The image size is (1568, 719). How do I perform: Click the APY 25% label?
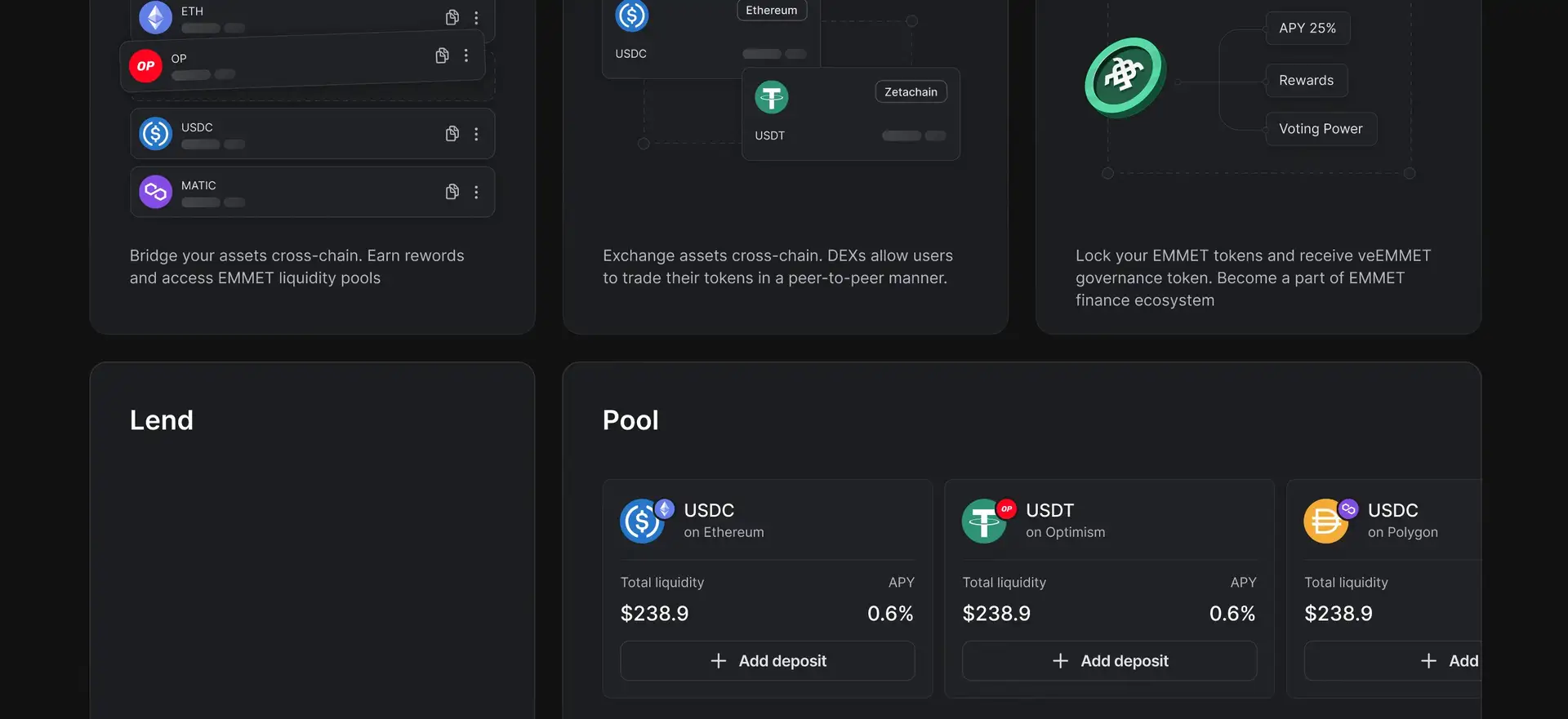coord(1307,29)
